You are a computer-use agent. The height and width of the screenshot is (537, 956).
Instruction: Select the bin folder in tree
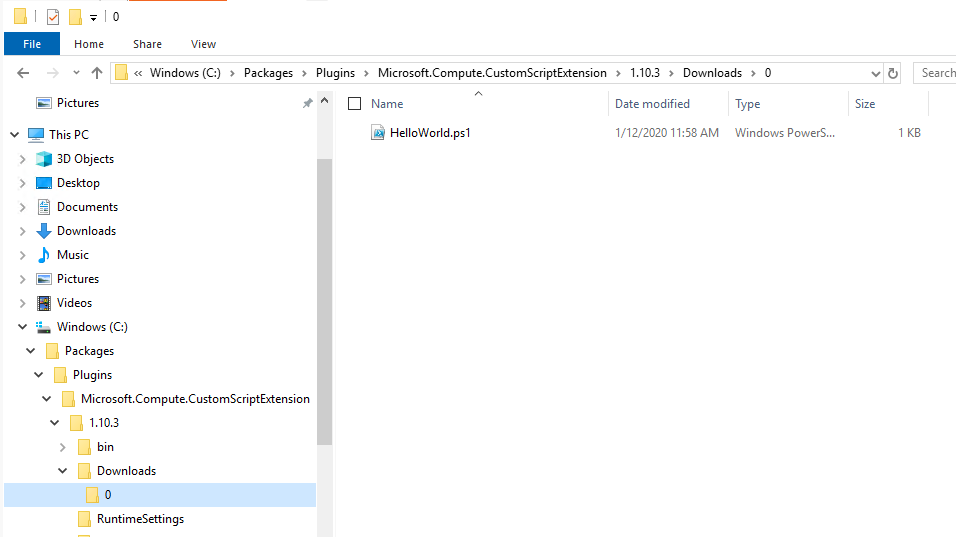point(105,447)
